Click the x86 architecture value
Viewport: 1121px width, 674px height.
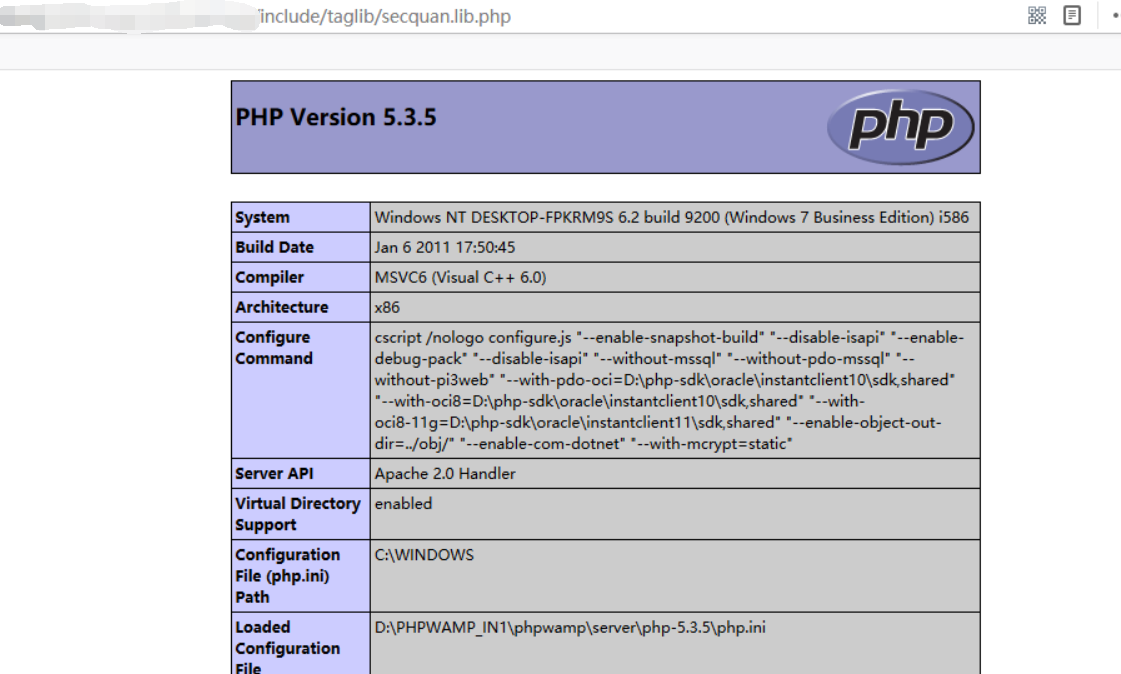[387, 307]
